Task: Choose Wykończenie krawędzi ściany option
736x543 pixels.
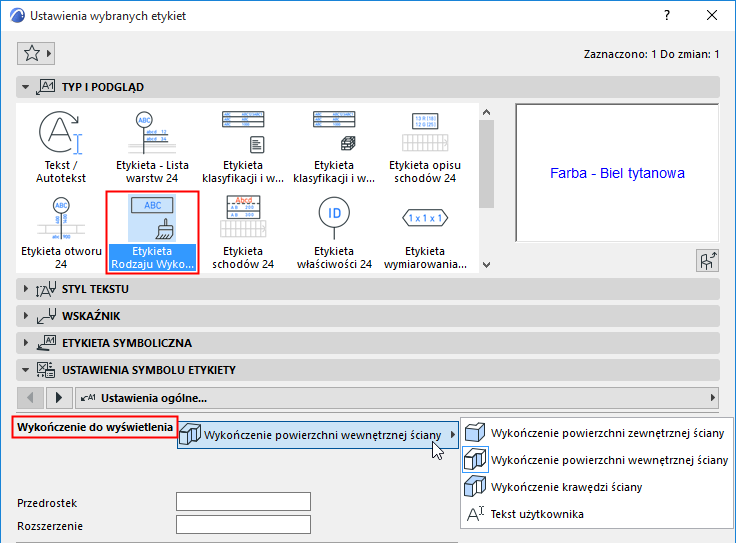Action: (x=596, y=487)
